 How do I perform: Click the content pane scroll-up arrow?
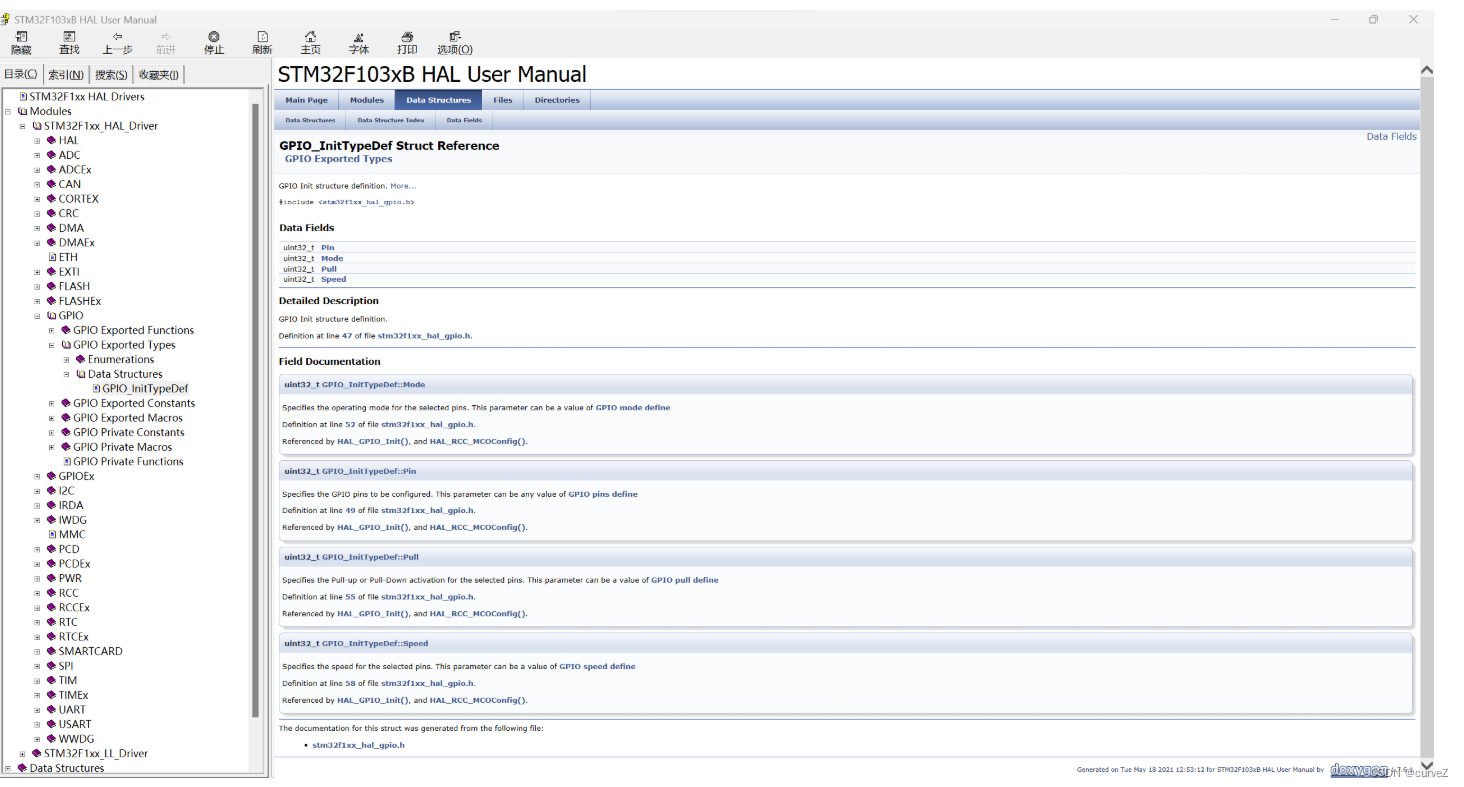pos(1427,70)
